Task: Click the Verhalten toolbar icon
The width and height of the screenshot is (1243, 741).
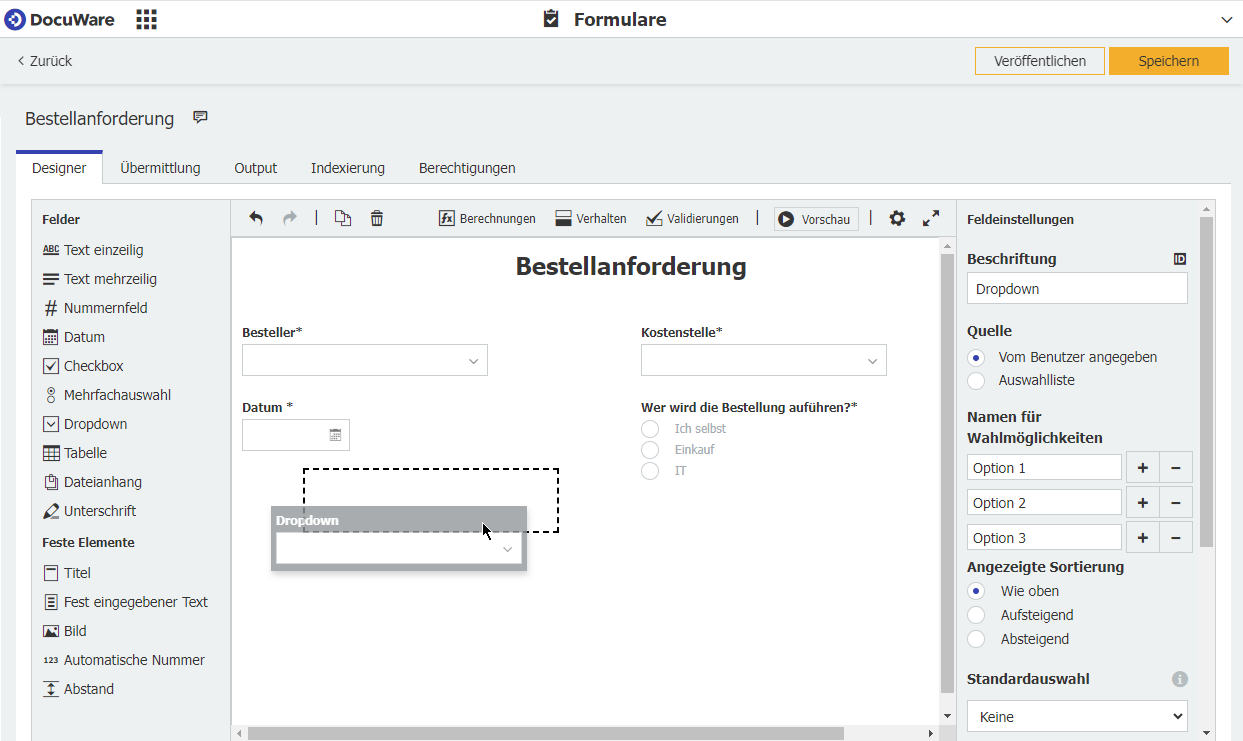Action: tap(591, 218)
